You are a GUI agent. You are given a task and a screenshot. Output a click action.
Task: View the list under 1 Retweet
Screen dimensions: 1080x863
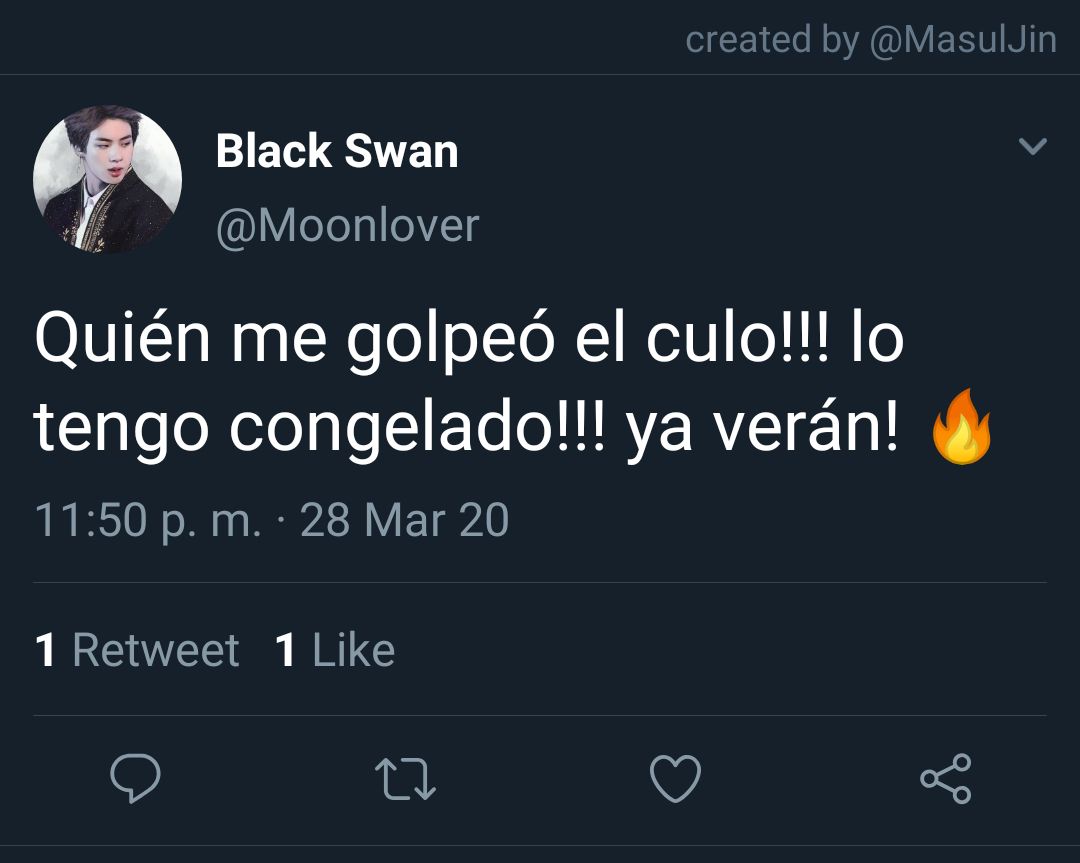point(137,649)
